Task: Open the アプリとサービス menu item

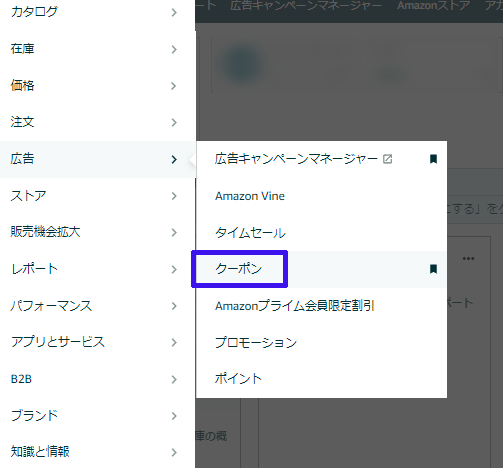Action: (x=97, y=342)
